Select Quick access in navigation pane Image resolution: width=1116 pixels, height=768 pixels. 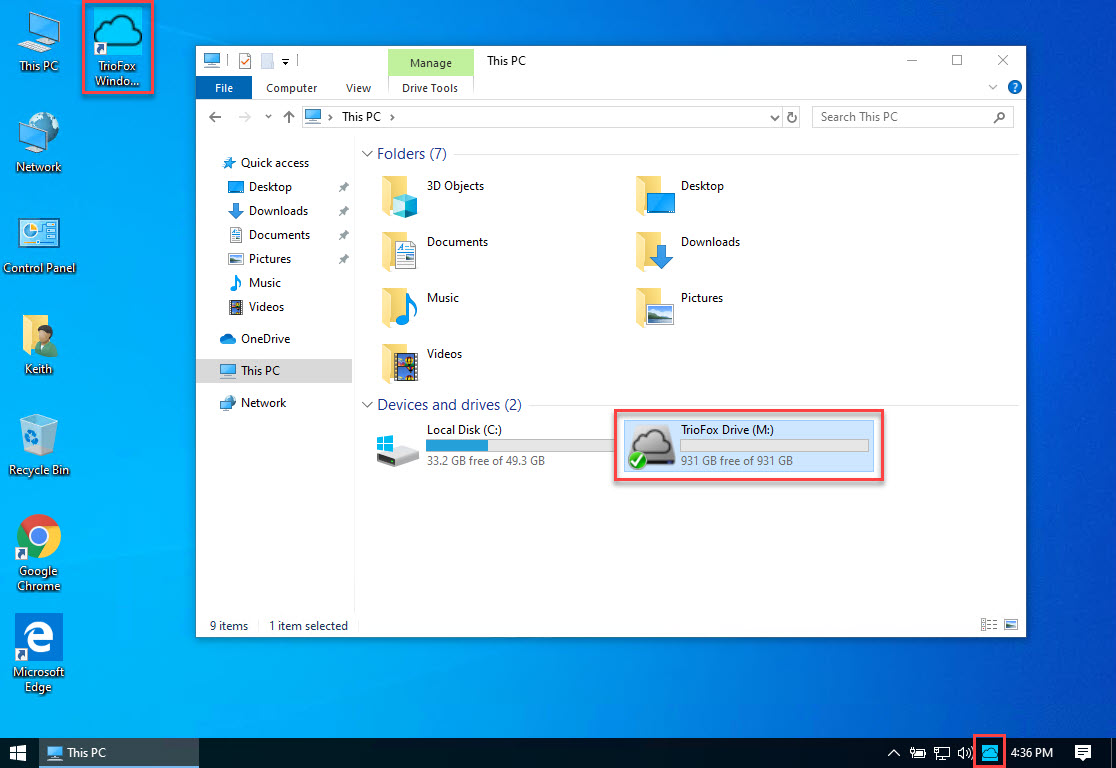(274, 162)
